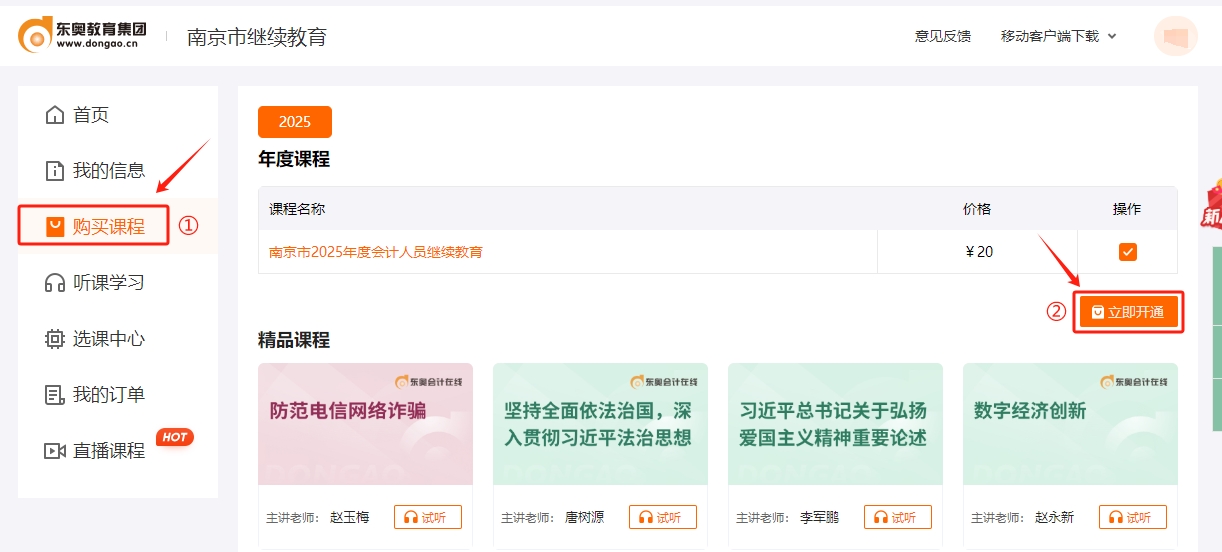The image size is (1222, 552).
Task: Click the Dongao Education Group logo
Action: (82, 35)
